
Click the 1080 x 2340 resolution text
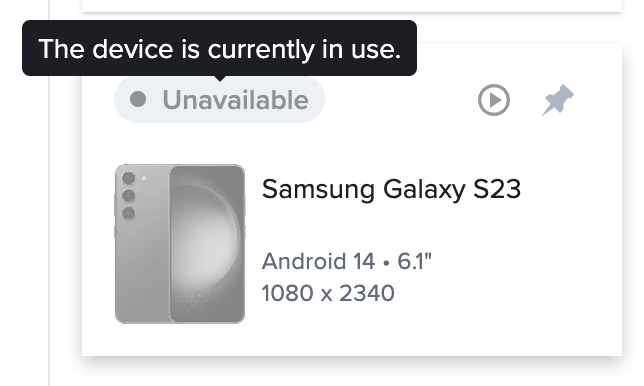point(328,293)
